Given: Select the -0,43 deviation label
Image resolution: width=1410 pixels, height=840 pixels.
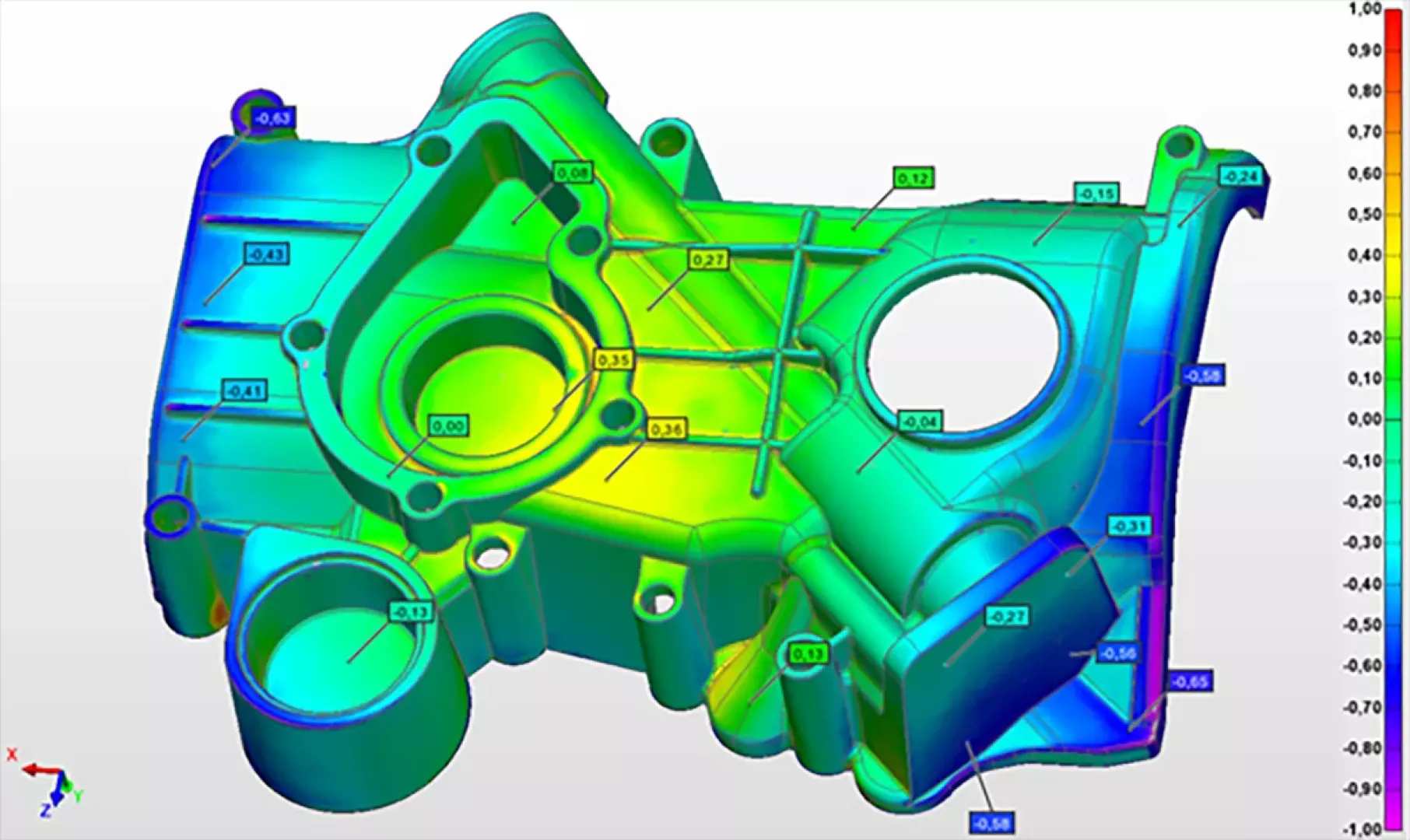Looking at the screenshot, I should pos(268,254).
